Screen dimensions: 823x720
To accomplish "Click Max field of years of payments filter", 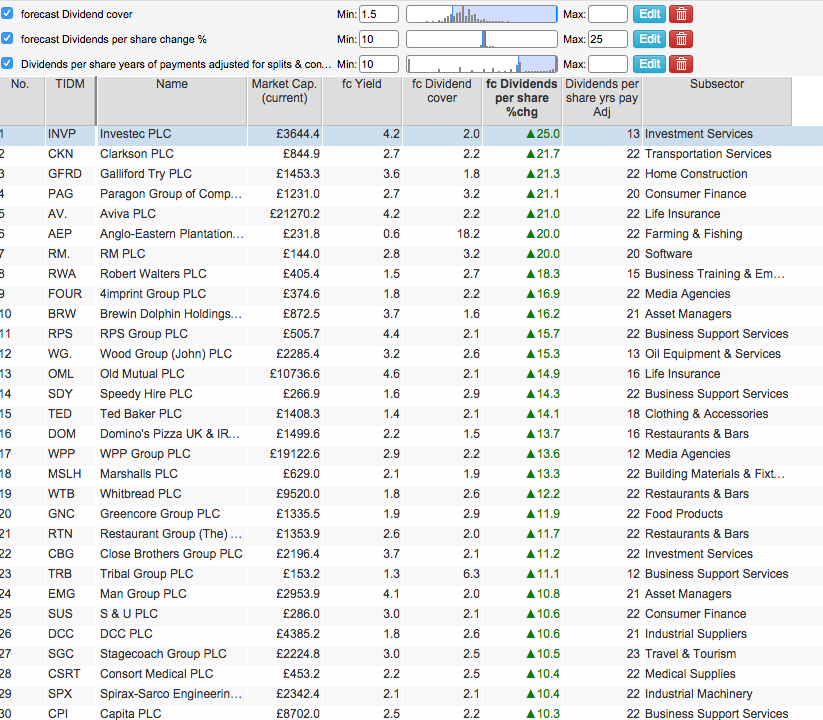I will pyautogui.click(x=608, y=64).
